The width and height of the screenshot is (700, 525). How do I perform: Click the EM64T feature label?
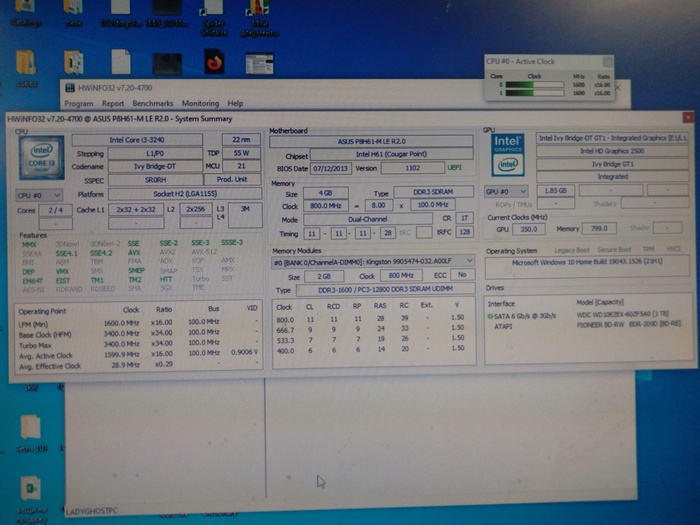click(x=32, y=281)
